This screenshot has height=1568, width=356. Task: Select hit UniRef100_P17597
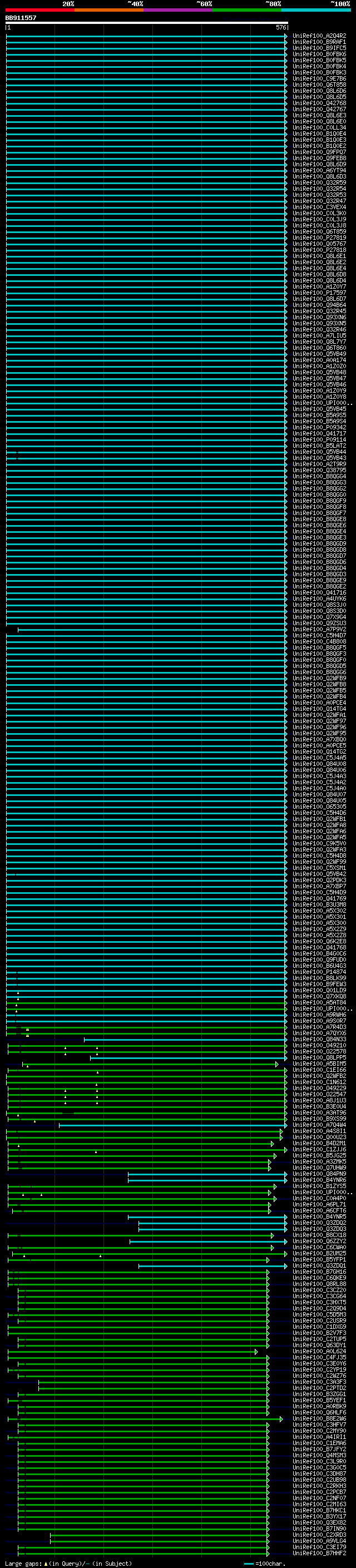click(x=319, y=293)
